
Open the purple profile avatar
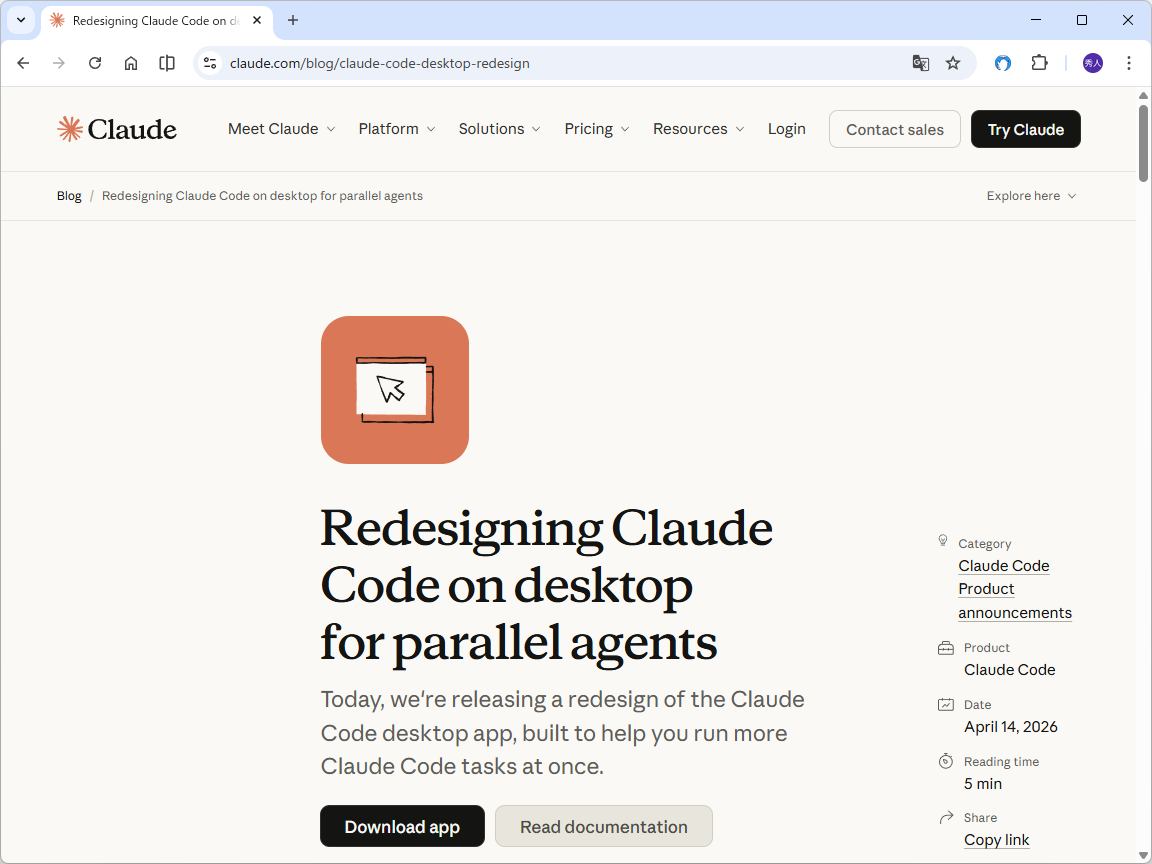[x=1092, y=63]
